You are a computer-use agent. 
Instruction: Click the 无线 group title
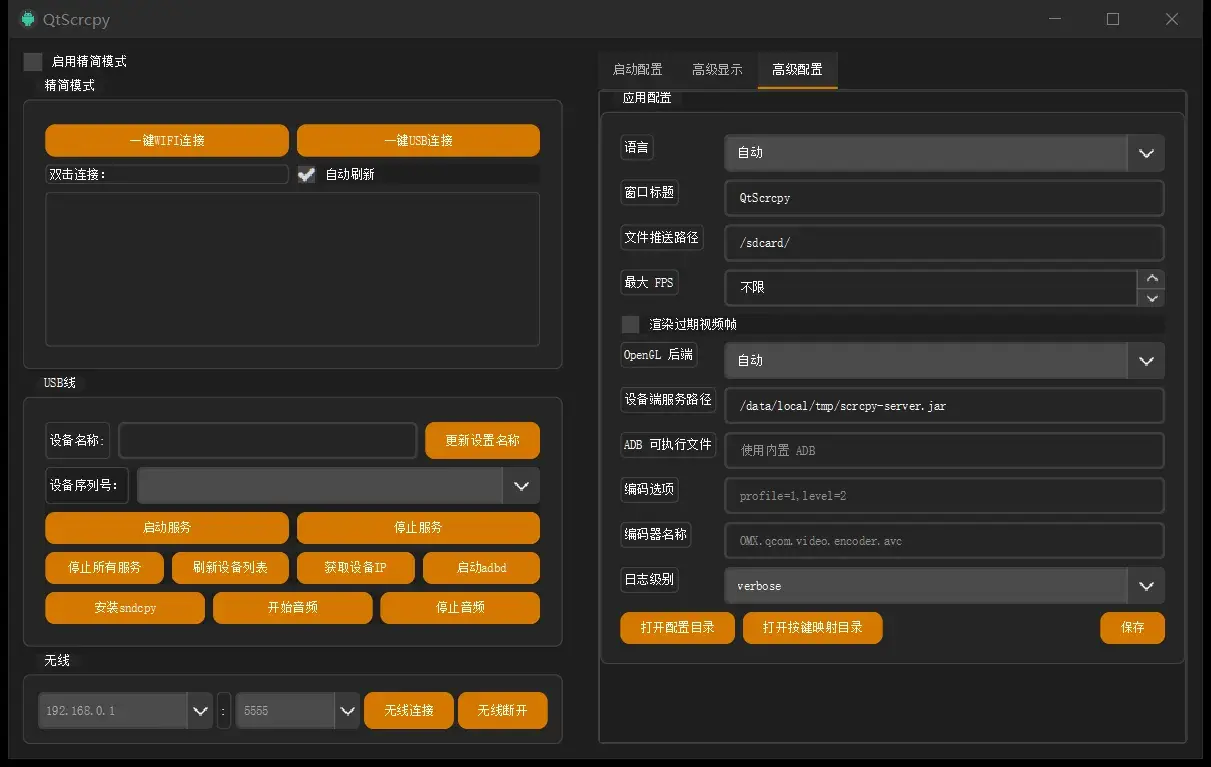coord(57,661)
